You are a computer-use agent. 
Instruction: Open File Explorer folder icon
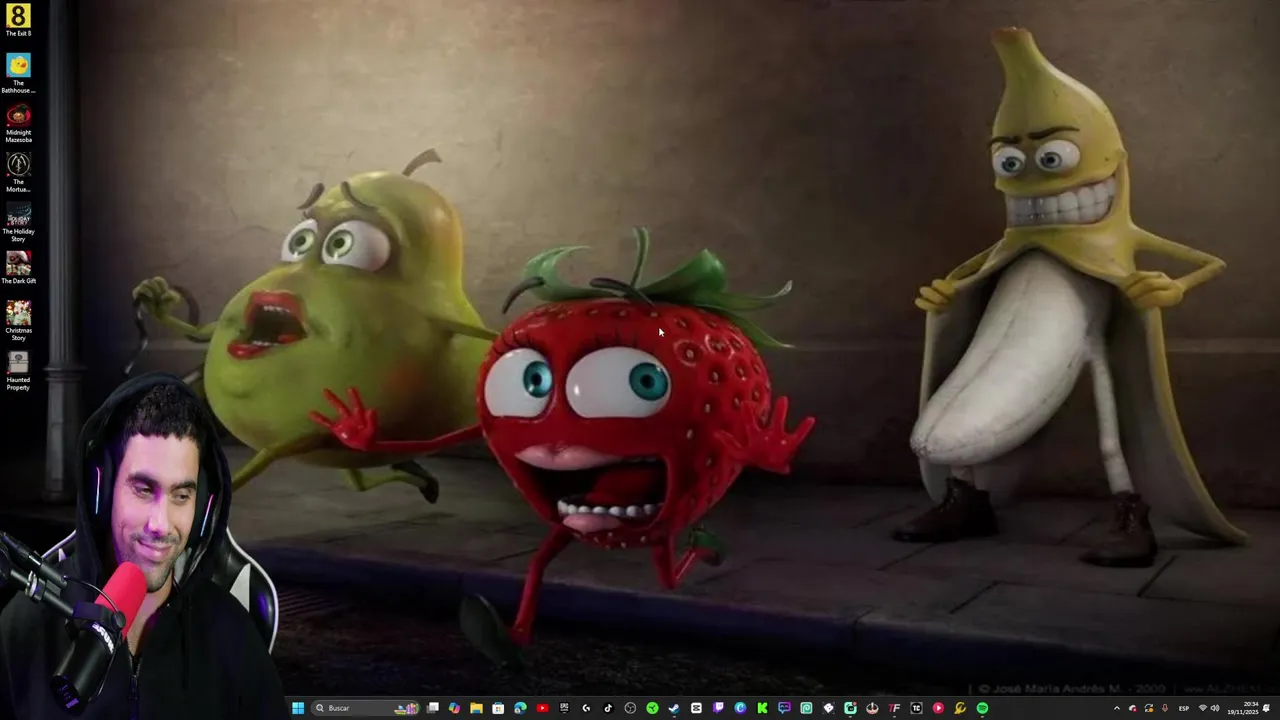point(476,708)
